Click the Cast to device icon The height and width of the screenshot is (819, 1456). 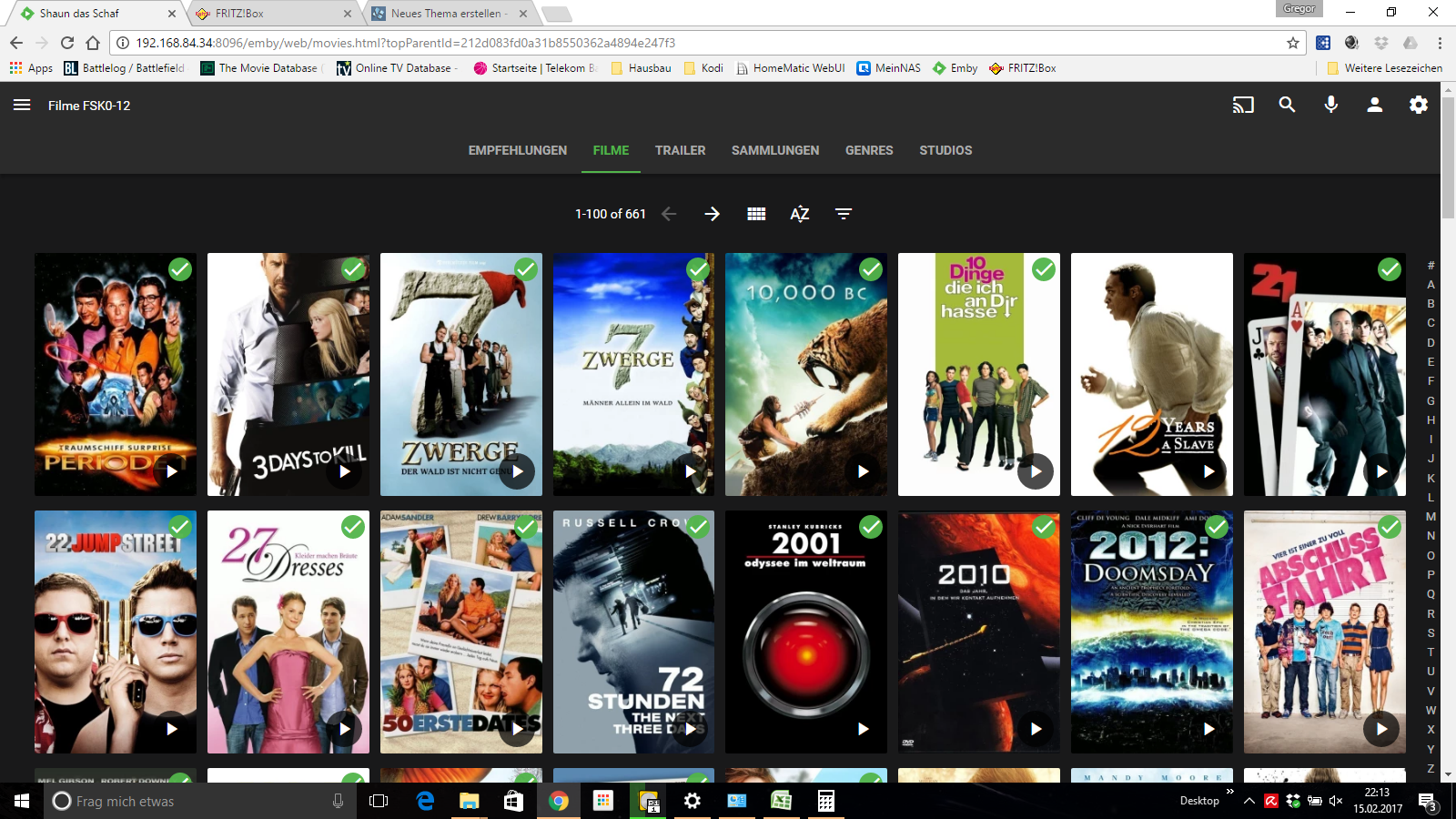coord(1243,105)
